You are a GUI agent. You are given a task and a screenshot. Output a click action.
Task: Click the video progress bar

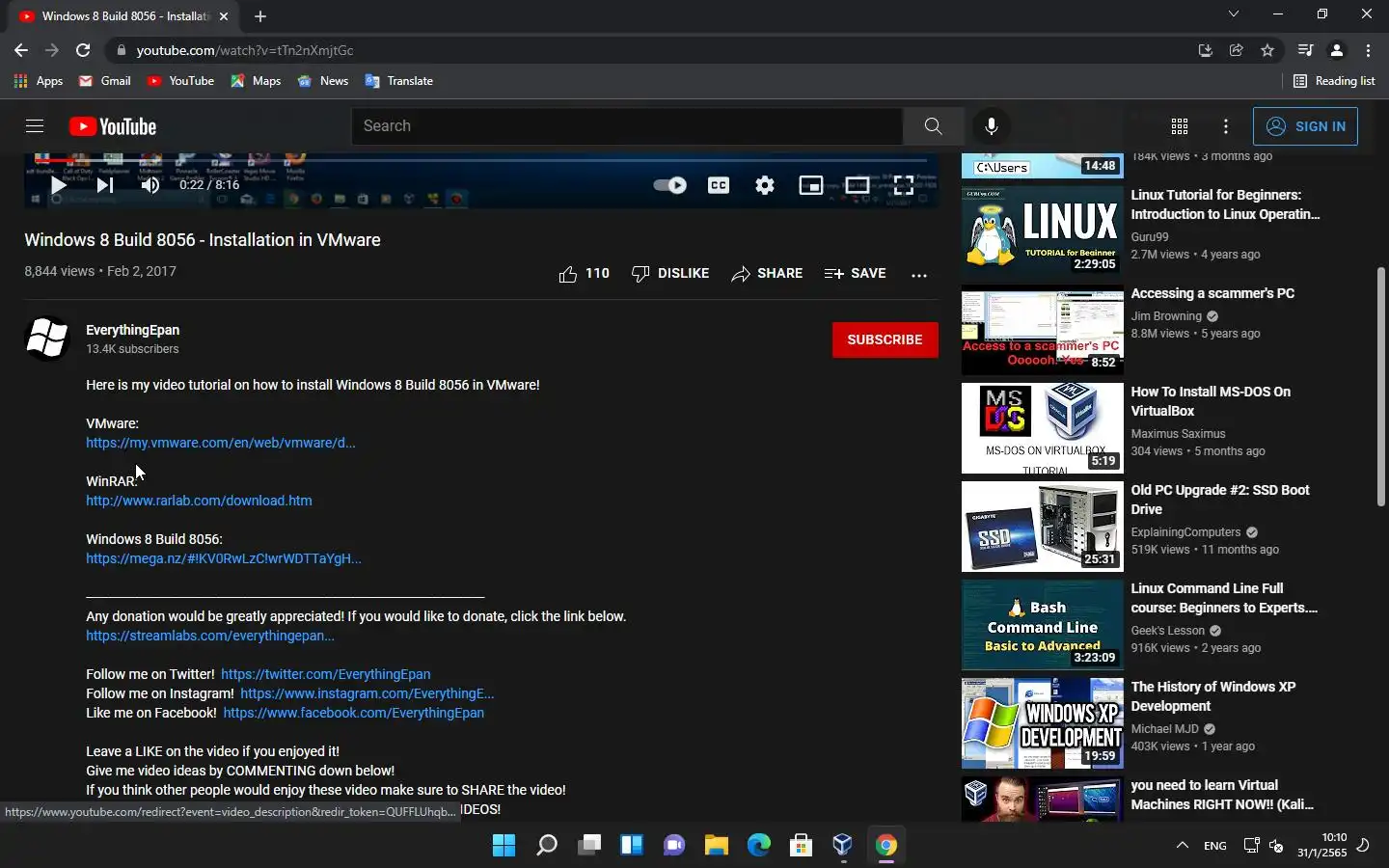480,160
